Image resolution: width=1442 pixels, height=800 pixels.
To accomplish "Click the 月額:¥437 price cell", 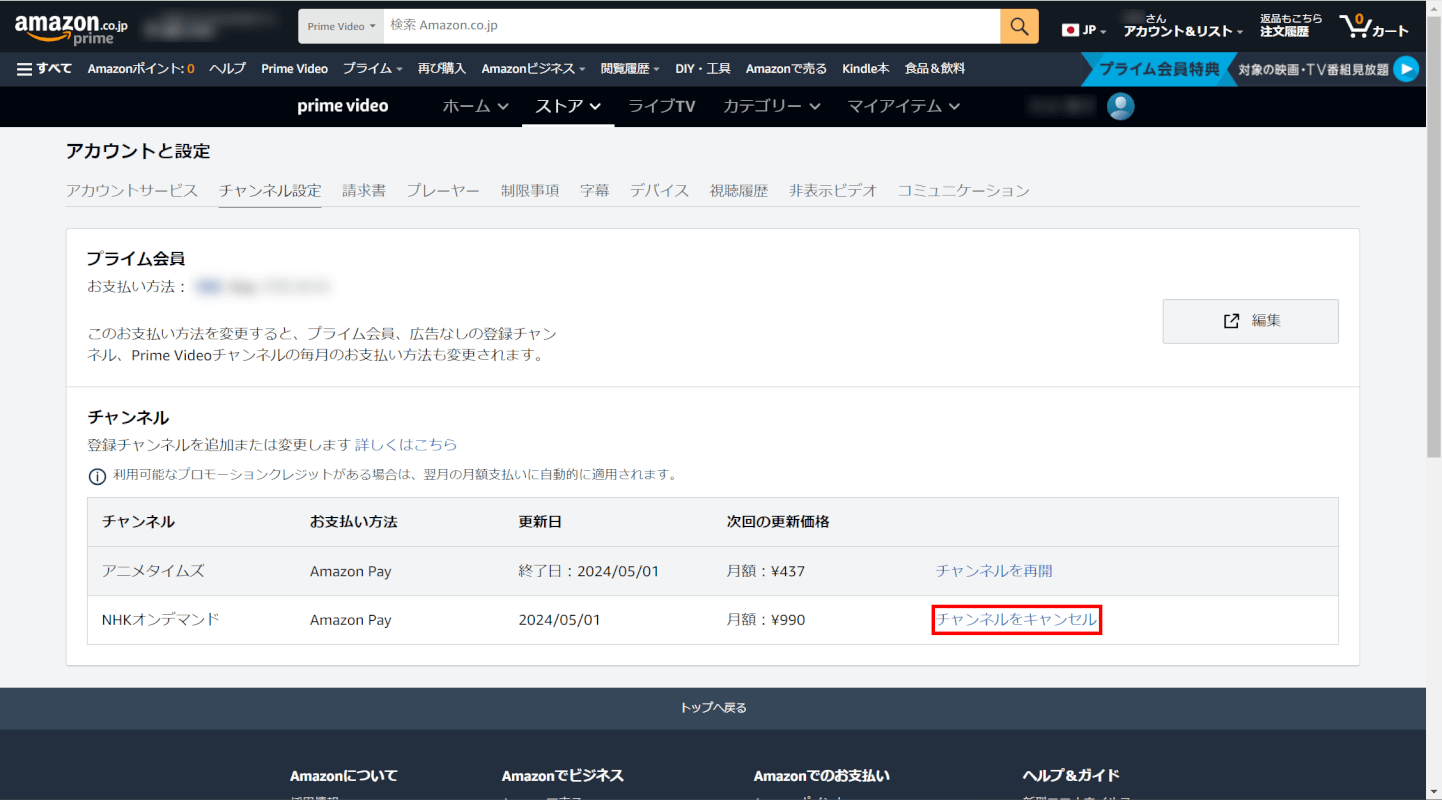I will pos(766,571).
